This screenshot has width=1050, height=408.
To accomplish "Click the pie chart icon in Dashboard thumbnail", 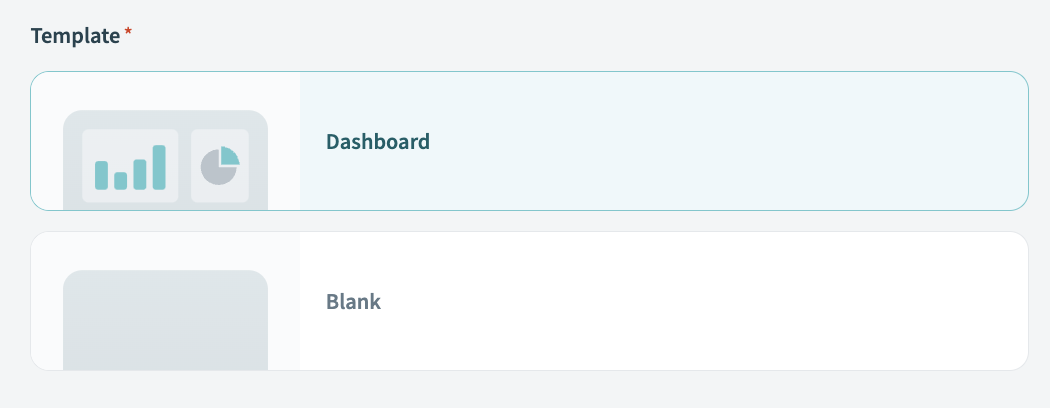I will pos(220,166).
